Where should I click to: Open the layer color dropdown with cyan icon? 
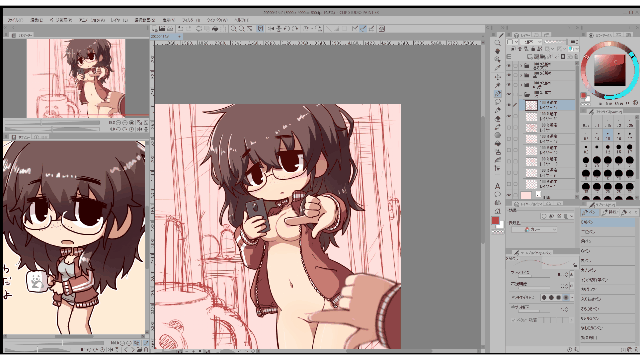(x=574, y=49)
